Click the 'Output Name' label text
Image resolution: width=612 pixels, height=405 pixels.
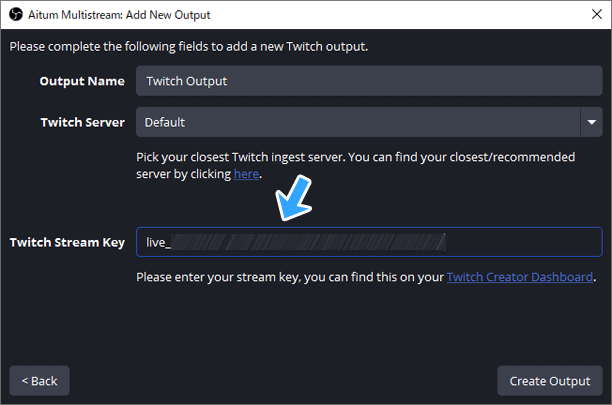point(82,81)
